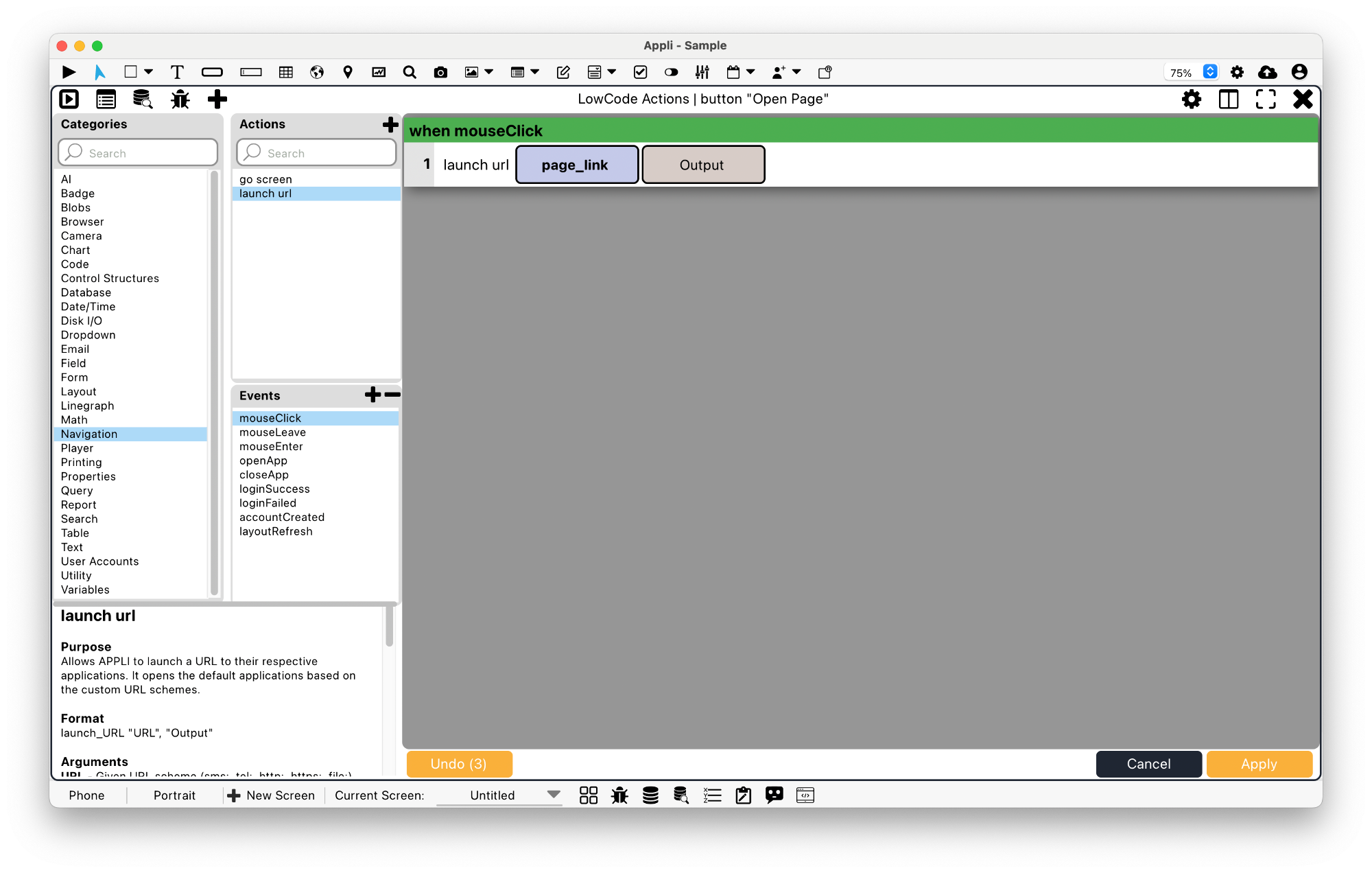Viewport: 1372px width, 873px height.
Task: Add a new action with the Actions plus
Action: pos(390,124)
